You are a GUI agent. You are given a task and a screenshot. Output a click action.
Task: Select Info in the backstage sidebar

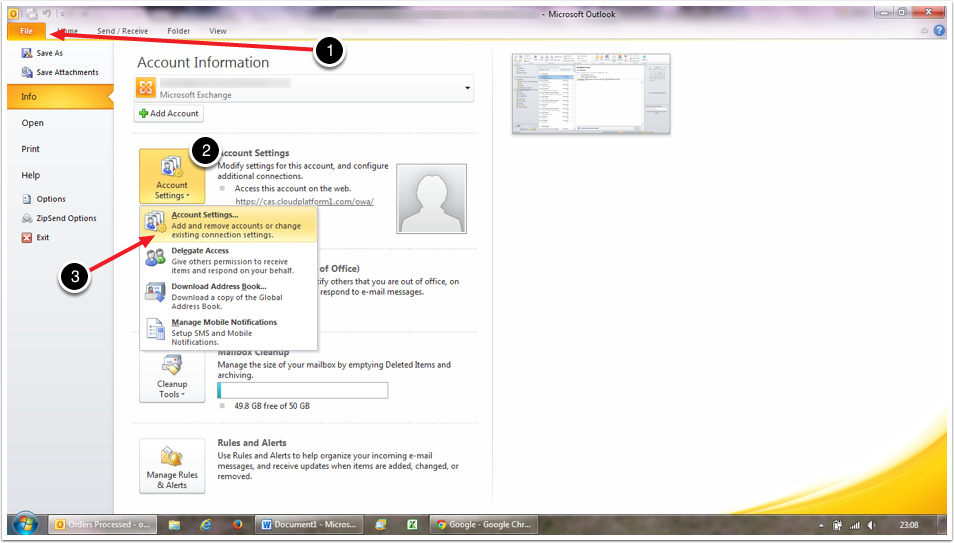pos(60,97)
